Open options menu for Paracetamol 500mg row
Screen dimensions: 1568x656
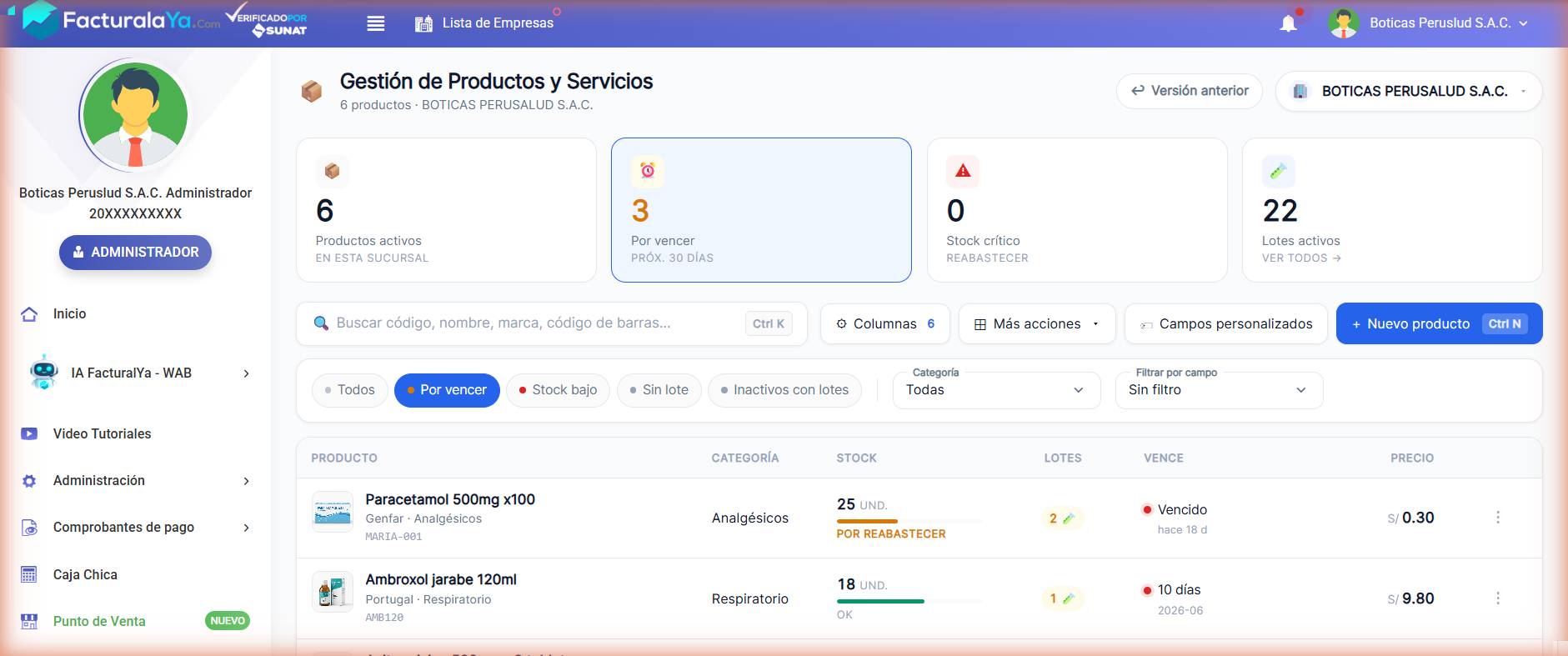(1498, 518)
